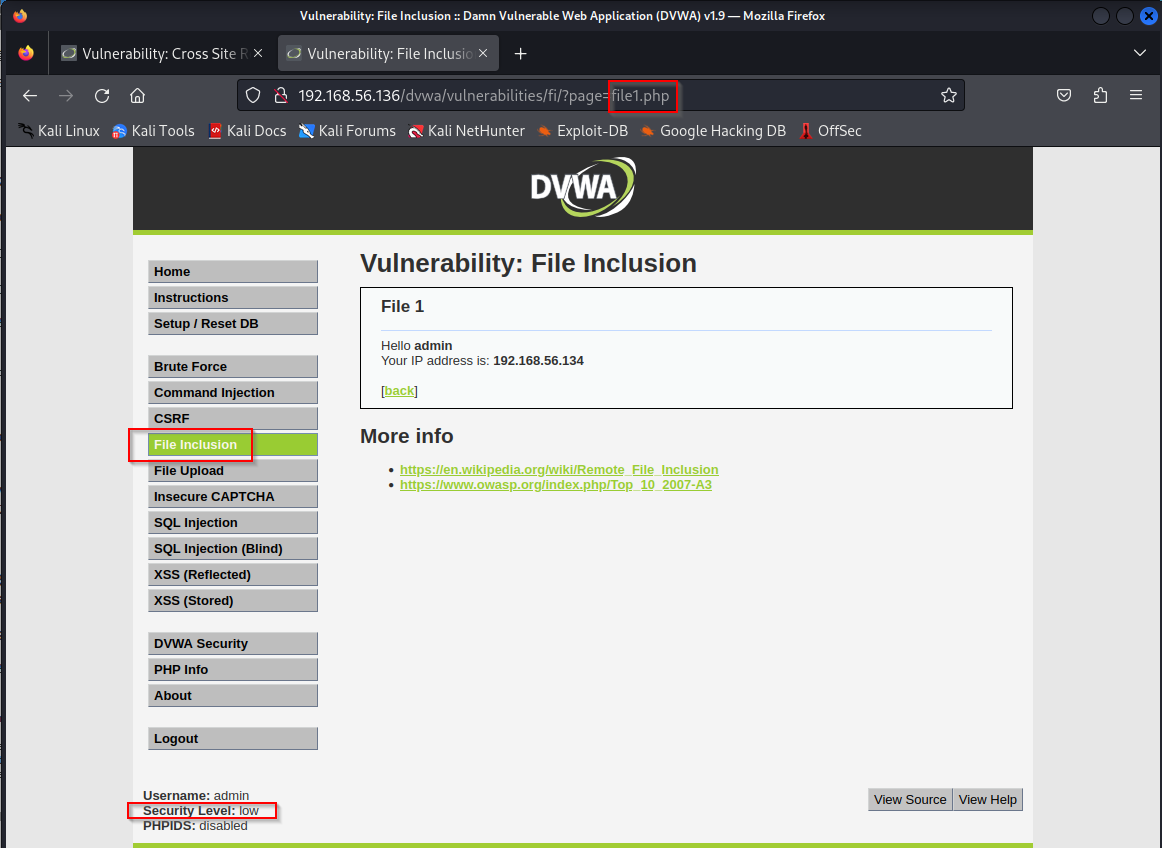
Task: Click the Firefox back arrow
Action: (30, 96)
